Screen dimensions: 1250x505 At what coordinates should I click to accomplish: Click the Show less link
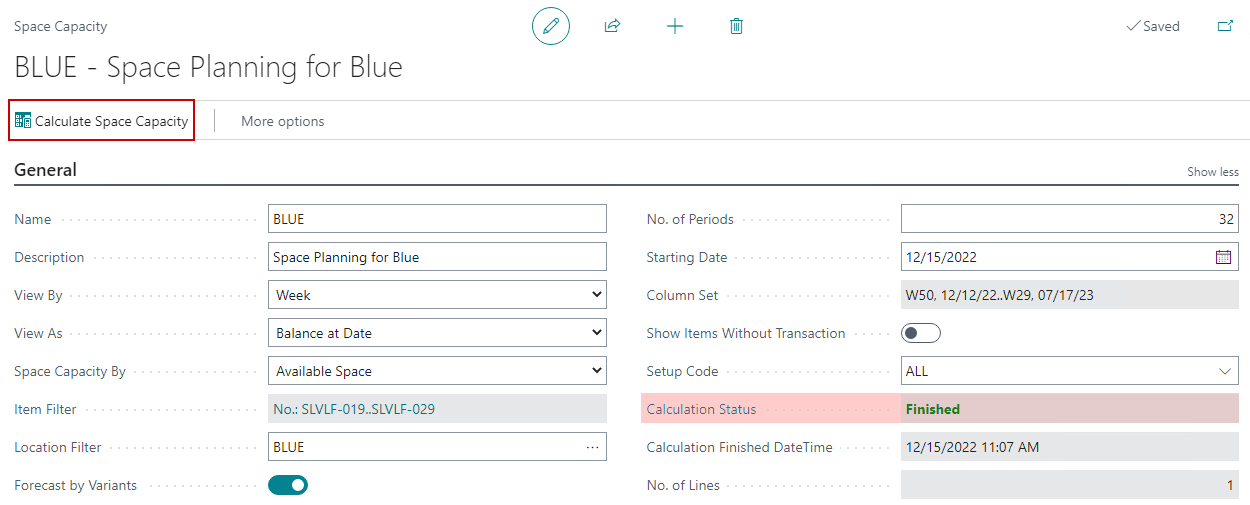click(x=1212, y=172)
